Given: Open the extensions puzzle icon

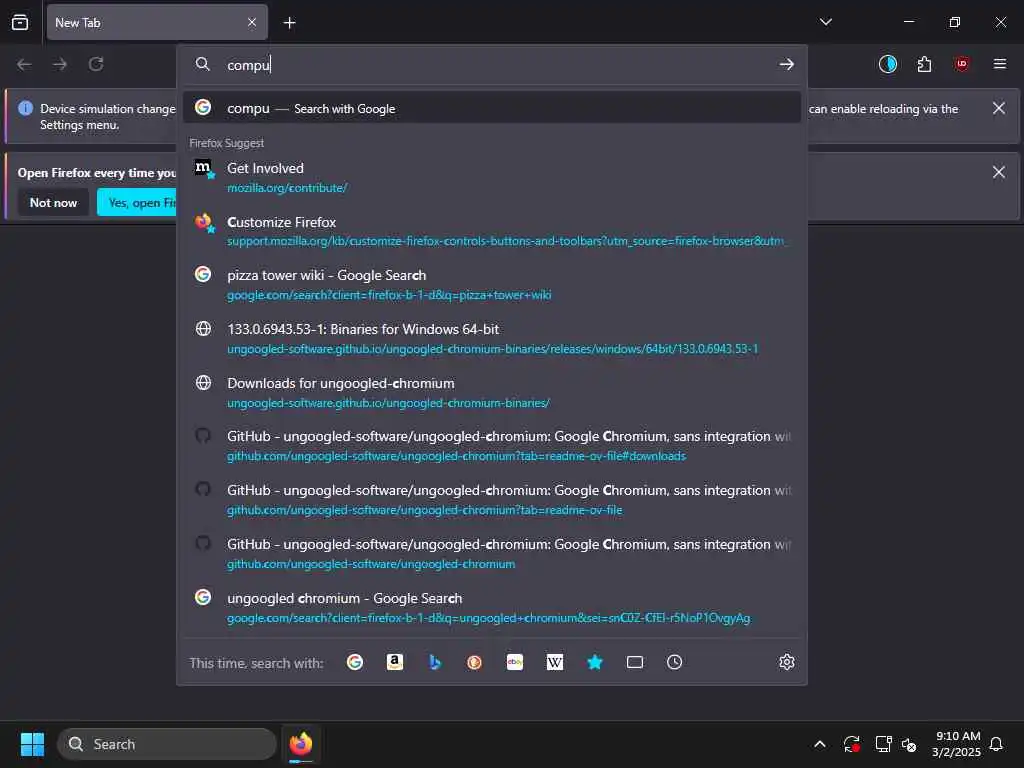Looking at the screenshot, I should coord(924,64).
